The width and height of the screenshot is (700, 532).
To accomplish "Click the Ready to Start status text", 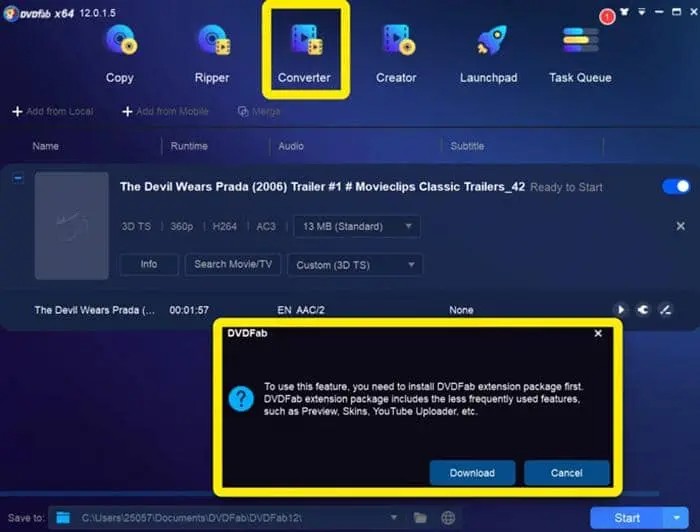I will click(566, 187).
